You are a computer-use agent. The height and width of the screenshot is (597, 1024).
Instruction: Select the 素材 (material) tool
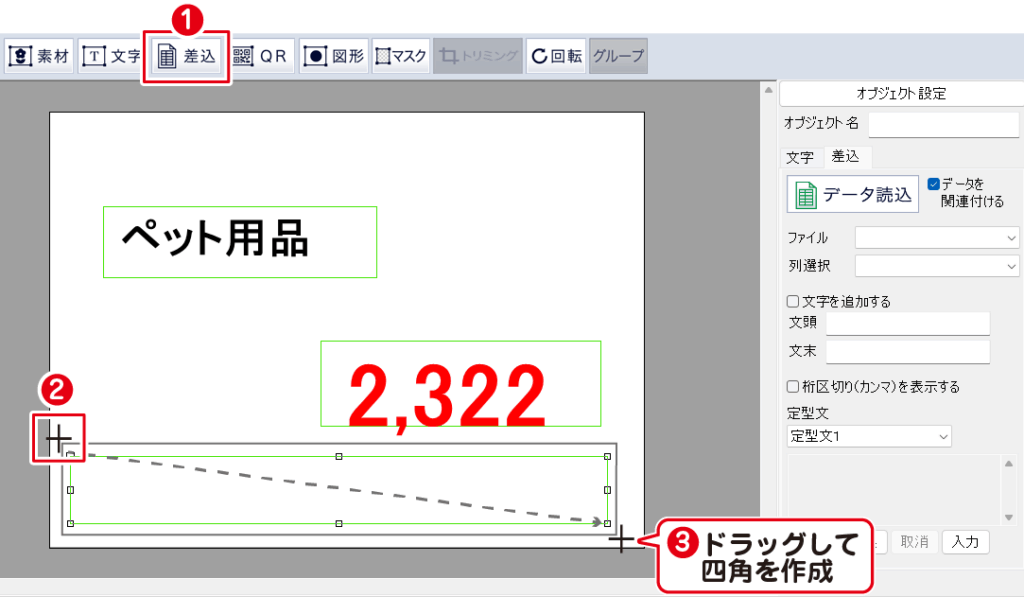(x=39, y=57)
